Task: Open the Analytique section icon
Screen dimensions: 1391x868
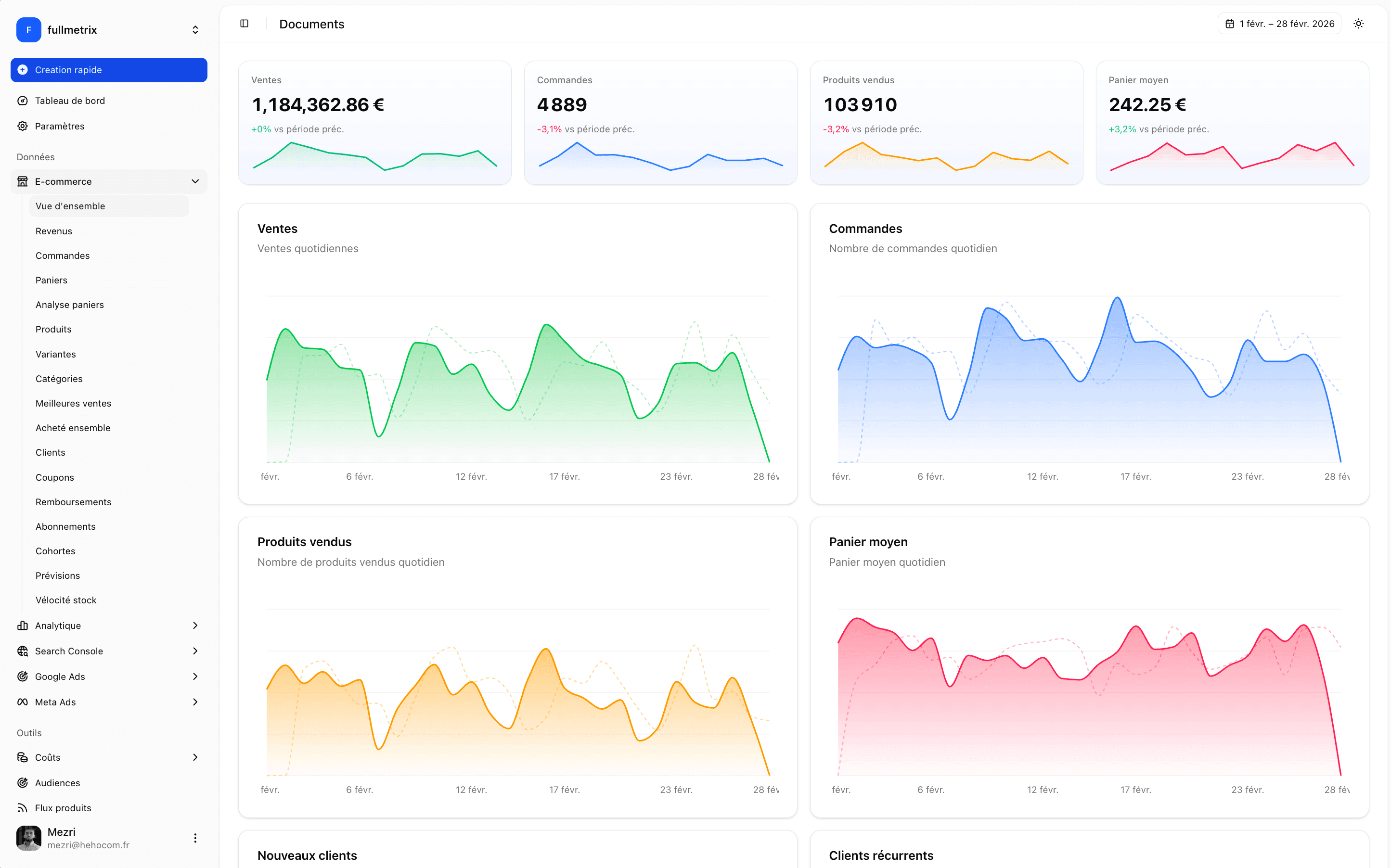Action: coord(23,625)
